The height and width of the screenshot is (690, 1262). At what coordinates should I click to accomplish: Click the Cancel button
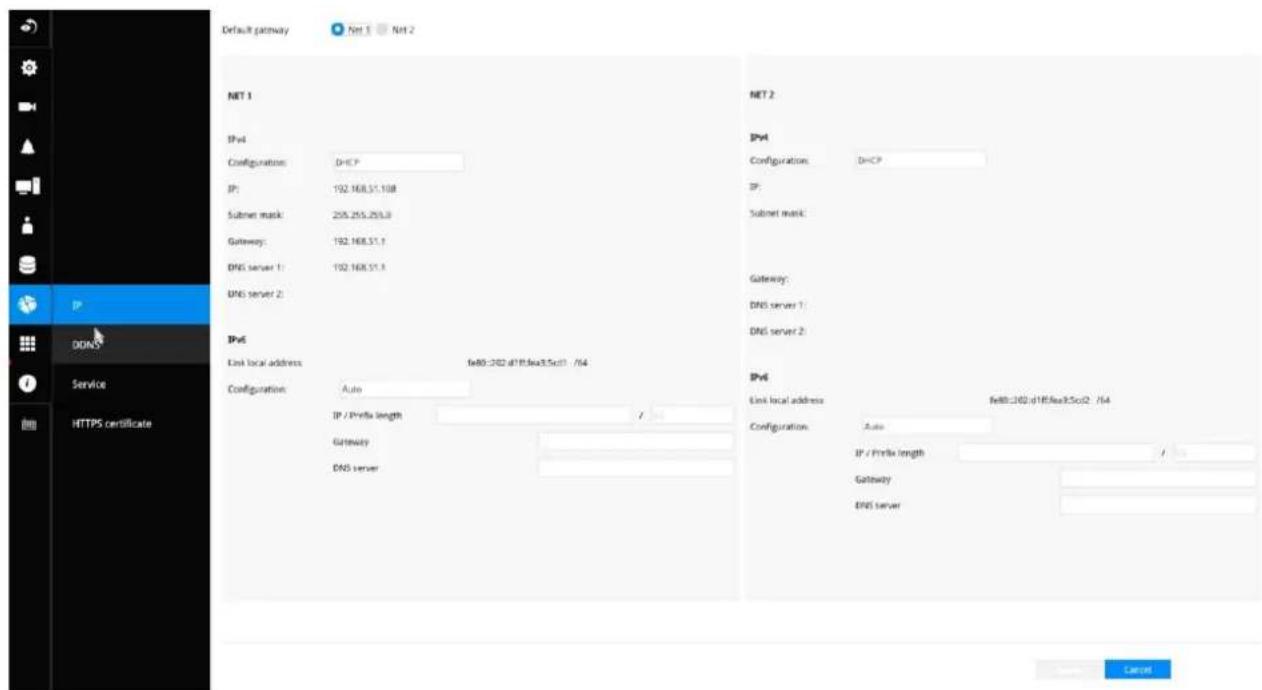pos(1137,670)
